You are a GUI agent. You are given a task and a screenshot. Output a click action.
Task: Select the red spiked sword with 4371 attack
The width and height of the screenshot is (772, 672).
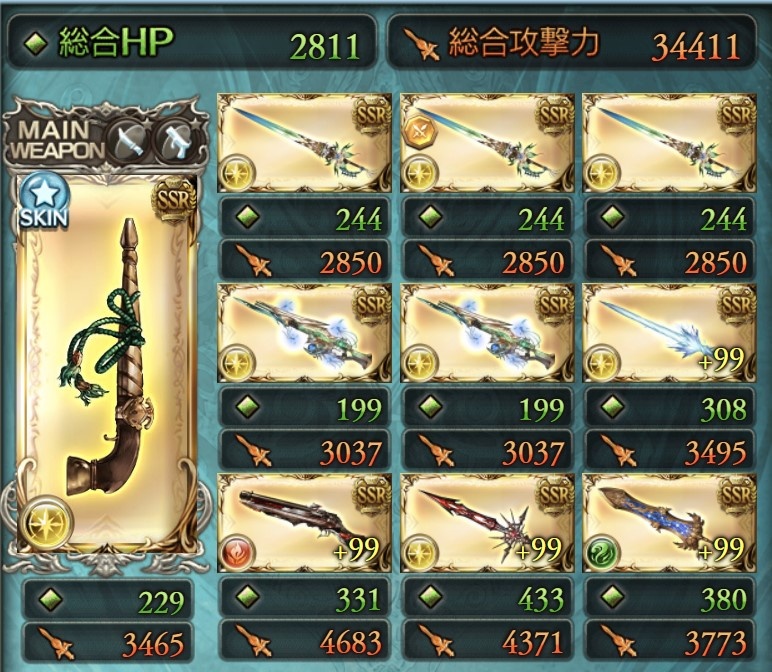point(486,523)
